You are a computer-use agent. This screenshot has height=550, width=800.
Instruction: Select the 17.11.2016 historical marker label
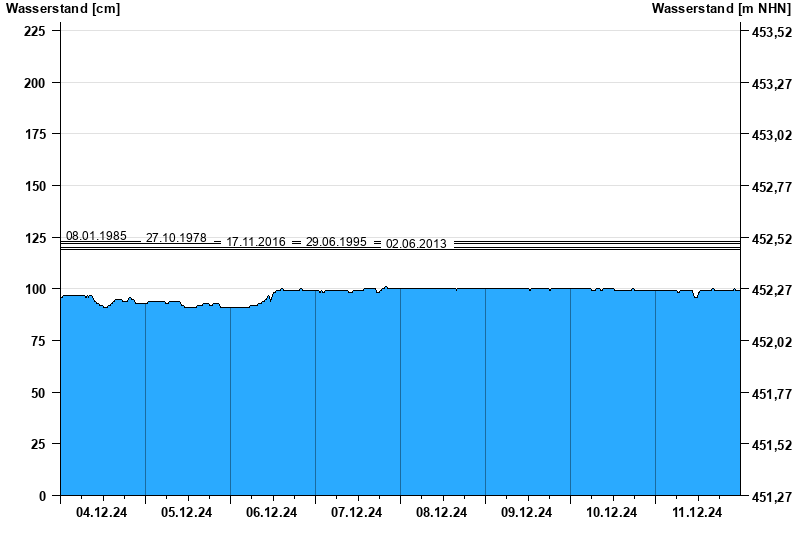[256, 242]
